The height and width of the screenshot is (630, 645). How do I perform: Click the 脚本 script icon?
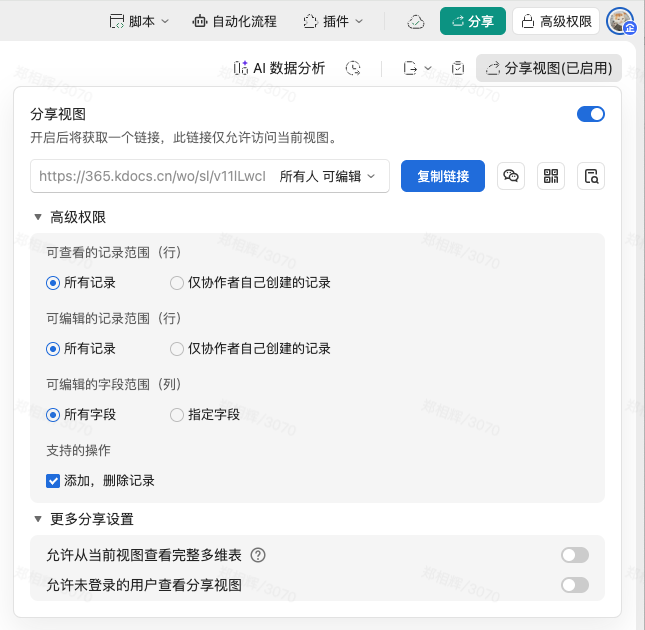(117, 21)
